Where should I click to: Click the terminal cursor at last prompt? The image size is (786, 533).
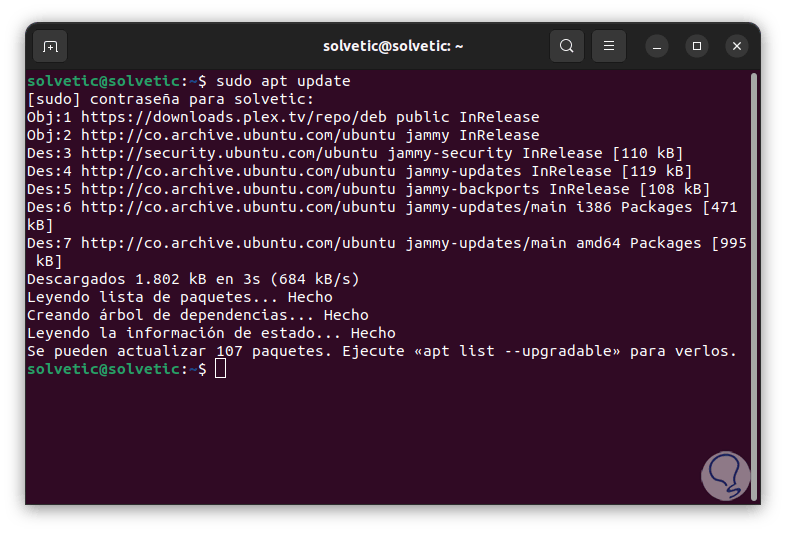coord(221,370)
